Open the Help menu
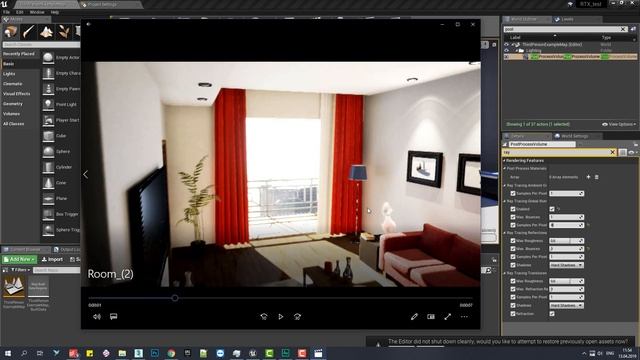The image size is (640, 360). (55, 12)
